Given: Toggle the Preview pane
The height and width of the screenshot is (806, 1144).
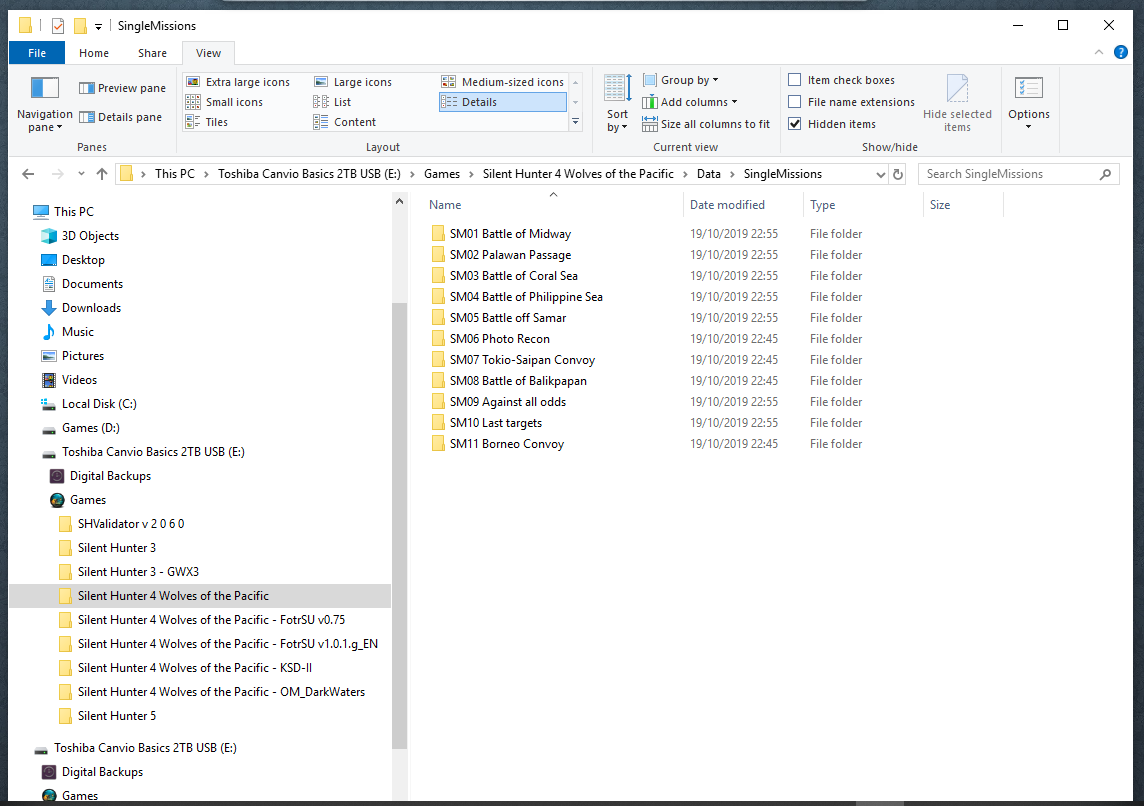Looking at the screenshot, I should click(123, 88).
